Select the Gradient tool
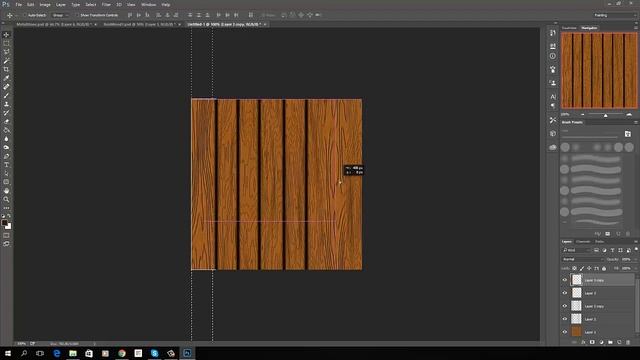The width and height of the screenshot is (640, 360). tap(6, 130)
